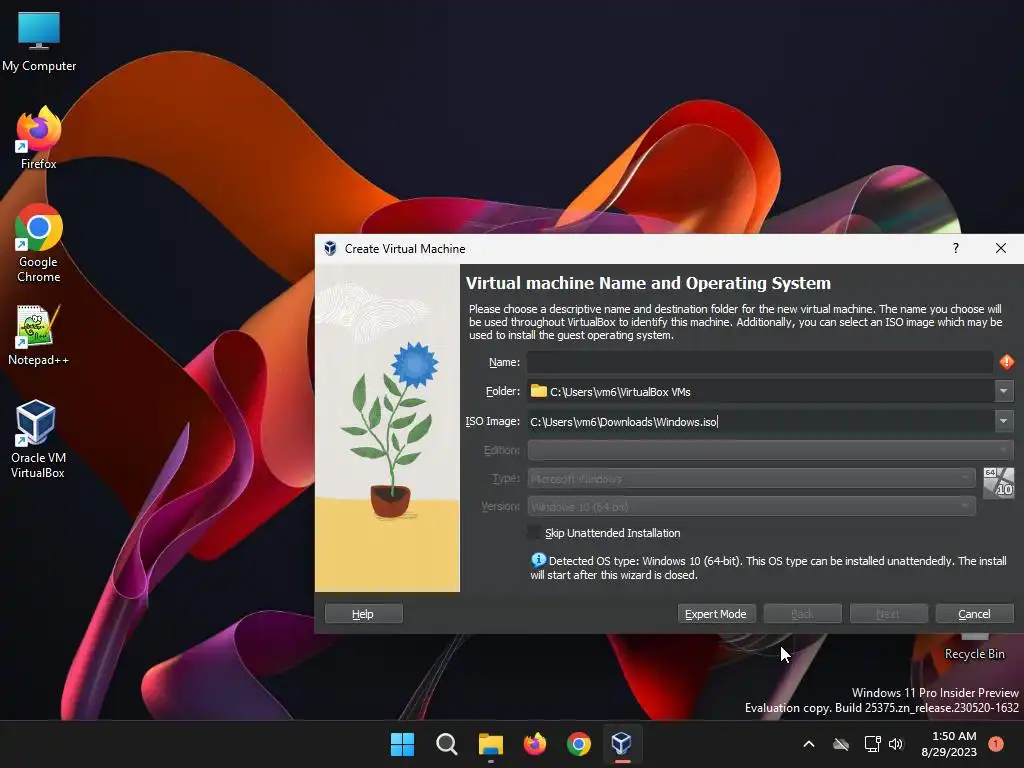Click the Name input field
The width and height of the screenshot is (1024, 768).
[x=760, y=362]
